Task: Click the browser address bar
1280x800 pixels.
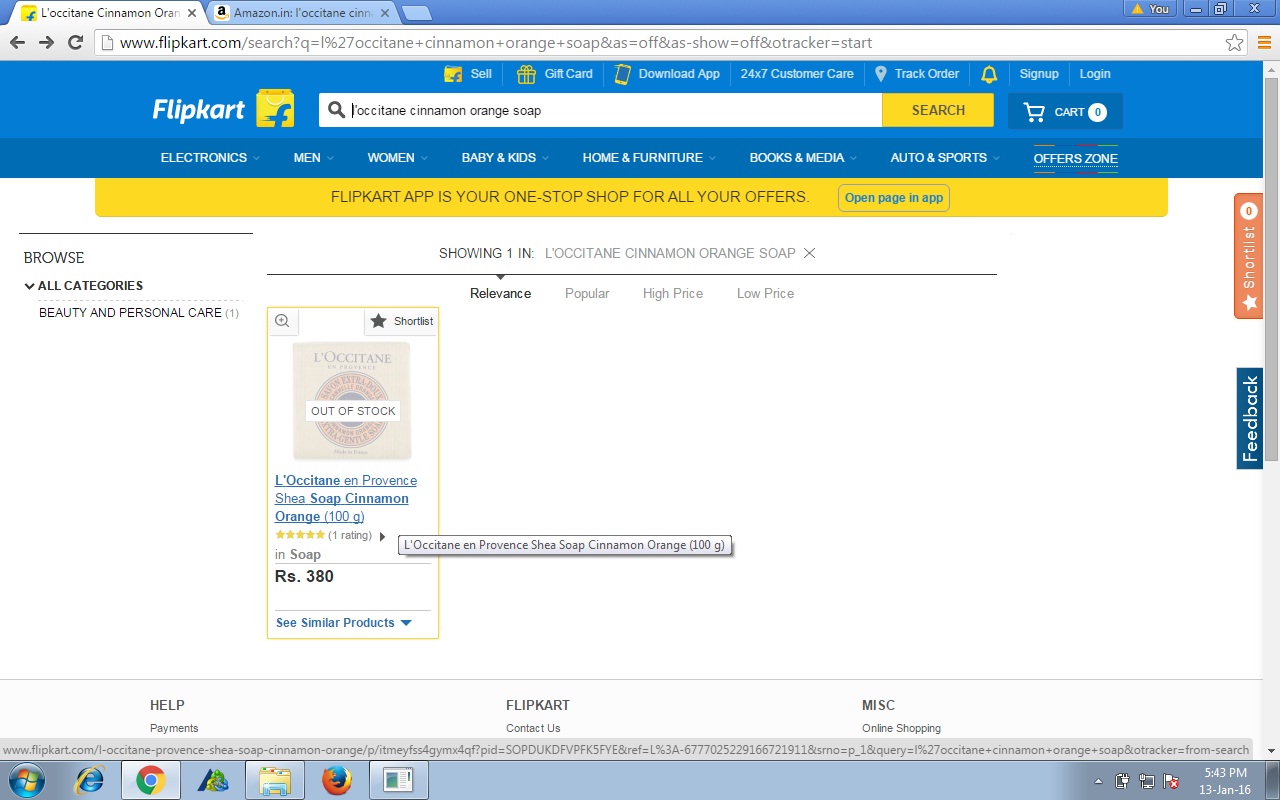Action: [x=670, y=43]
